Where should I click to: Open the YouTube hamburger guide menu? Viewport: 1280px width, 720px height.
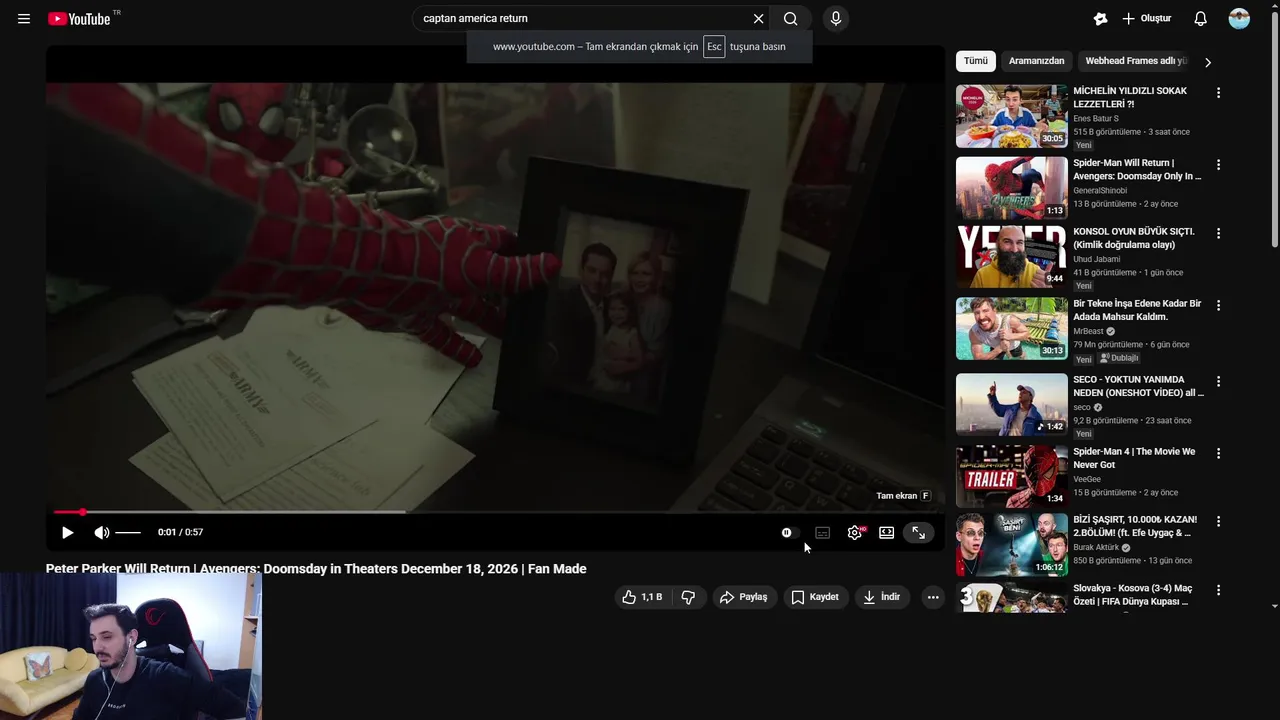(x=24, y=19)
